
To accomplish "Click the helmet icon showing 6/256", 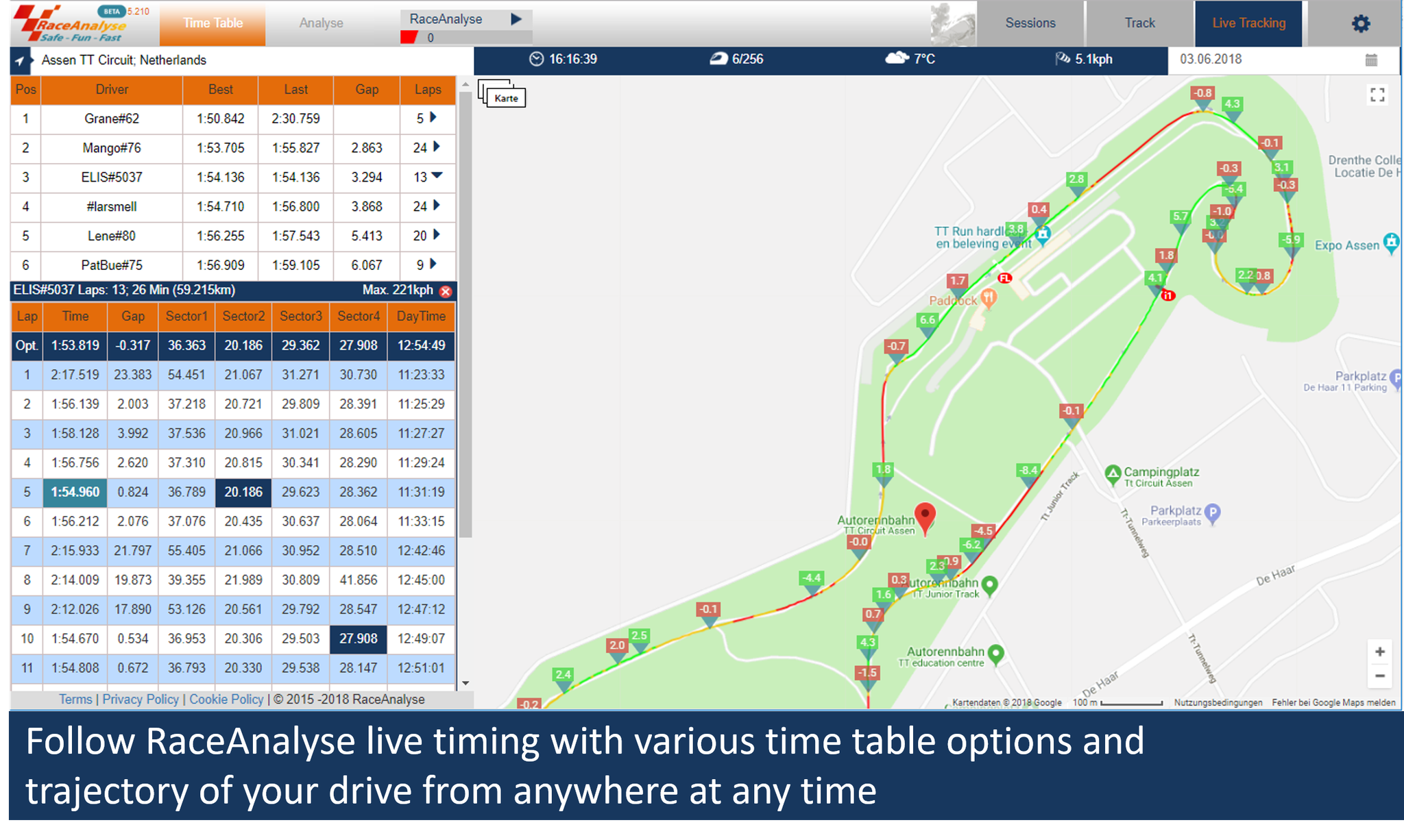I will [x=718, y=59].
